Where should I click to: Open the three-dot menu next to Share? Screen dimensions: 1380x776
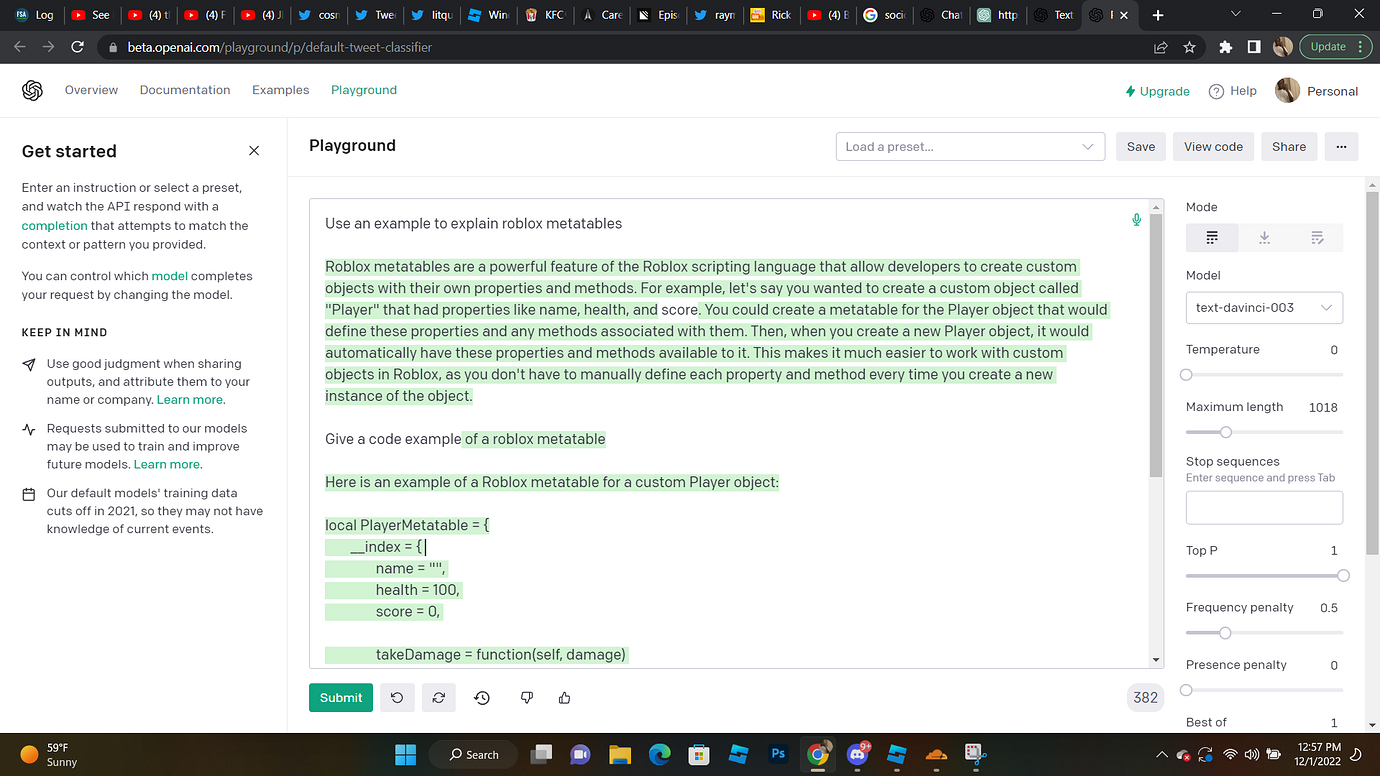click(x=1341, y=146)
